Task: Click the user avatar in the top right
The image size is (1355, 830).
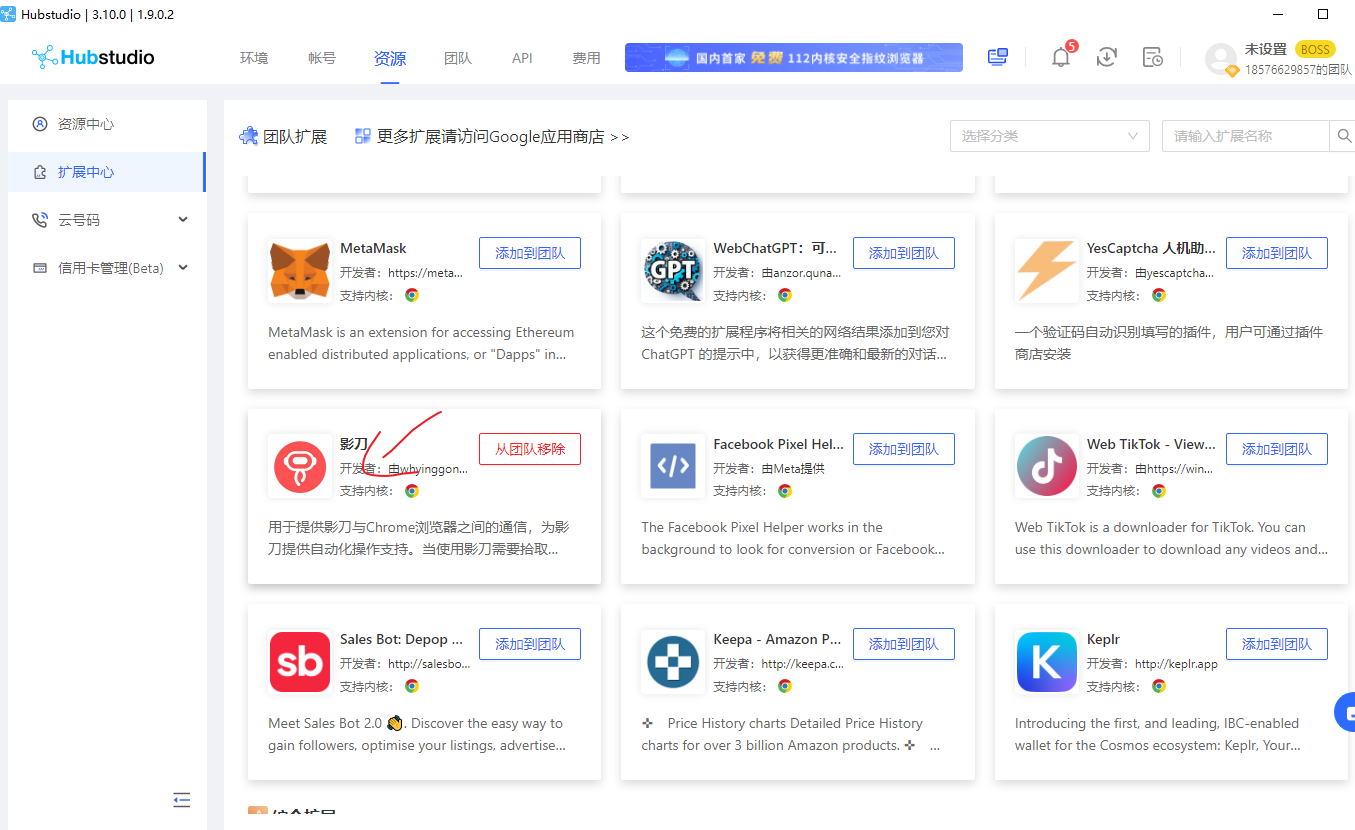Action: coord(1221,58)
